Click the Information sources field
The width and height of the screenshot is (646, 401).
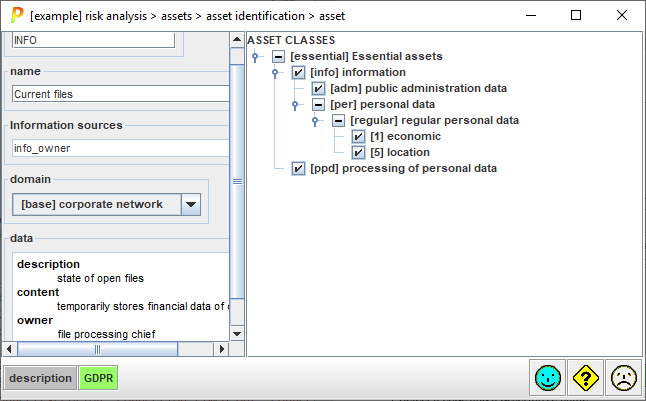click(120, 148)
